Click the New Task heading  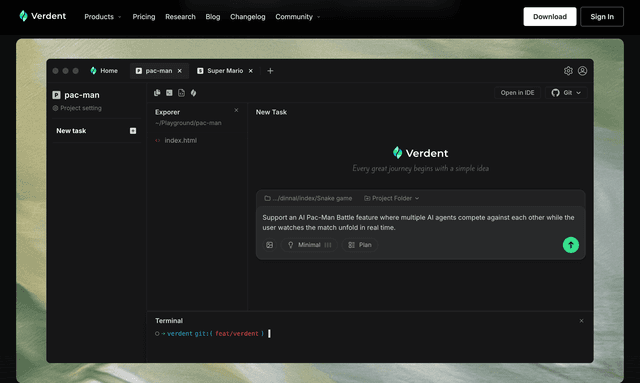point(271,112)
